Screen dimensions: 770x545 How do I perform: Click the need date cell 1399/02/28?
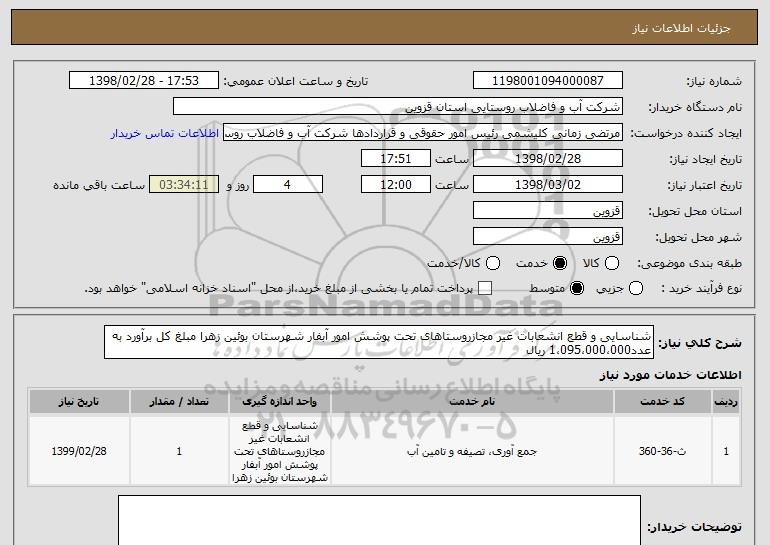click(x=79, y=451)
